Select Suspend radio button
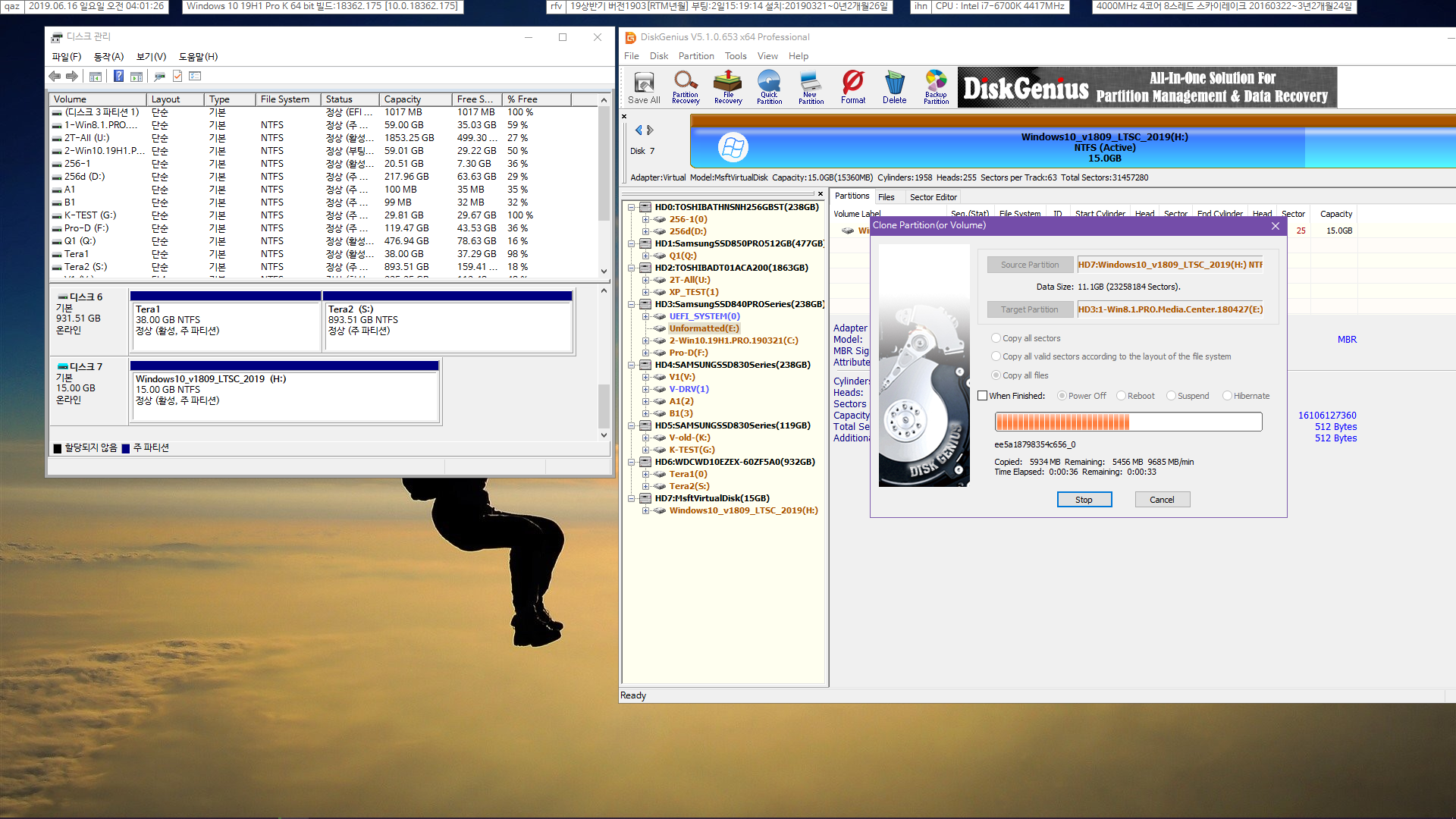 coord(1171,396)
